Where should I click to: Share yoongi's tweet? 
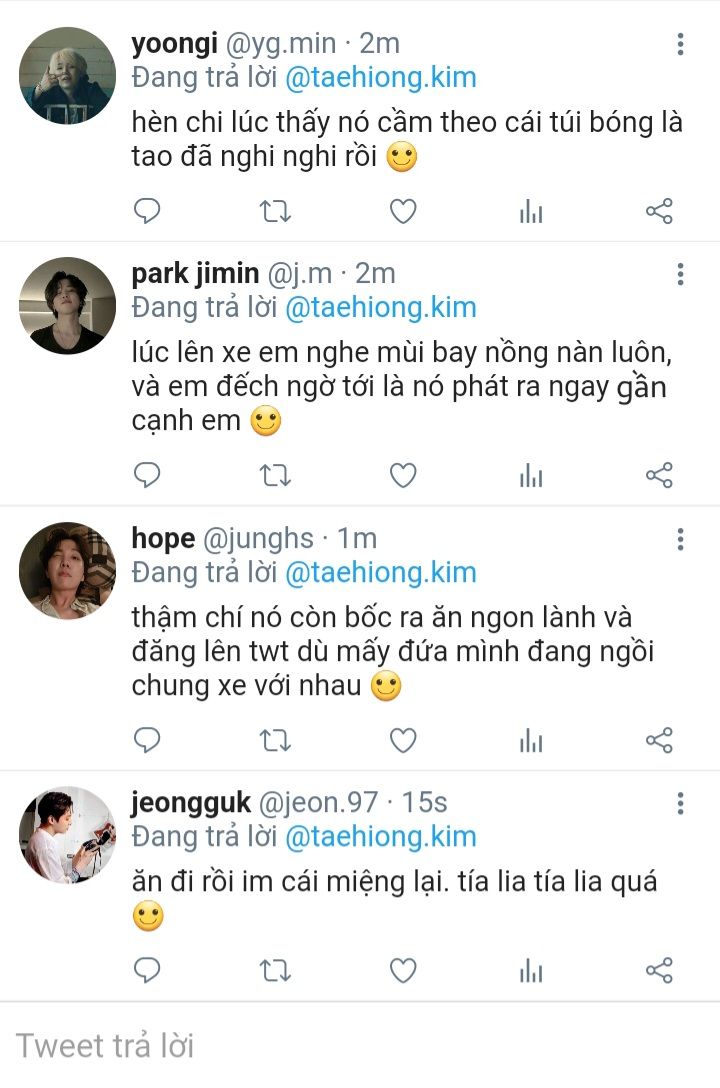(x=659, y=211)
